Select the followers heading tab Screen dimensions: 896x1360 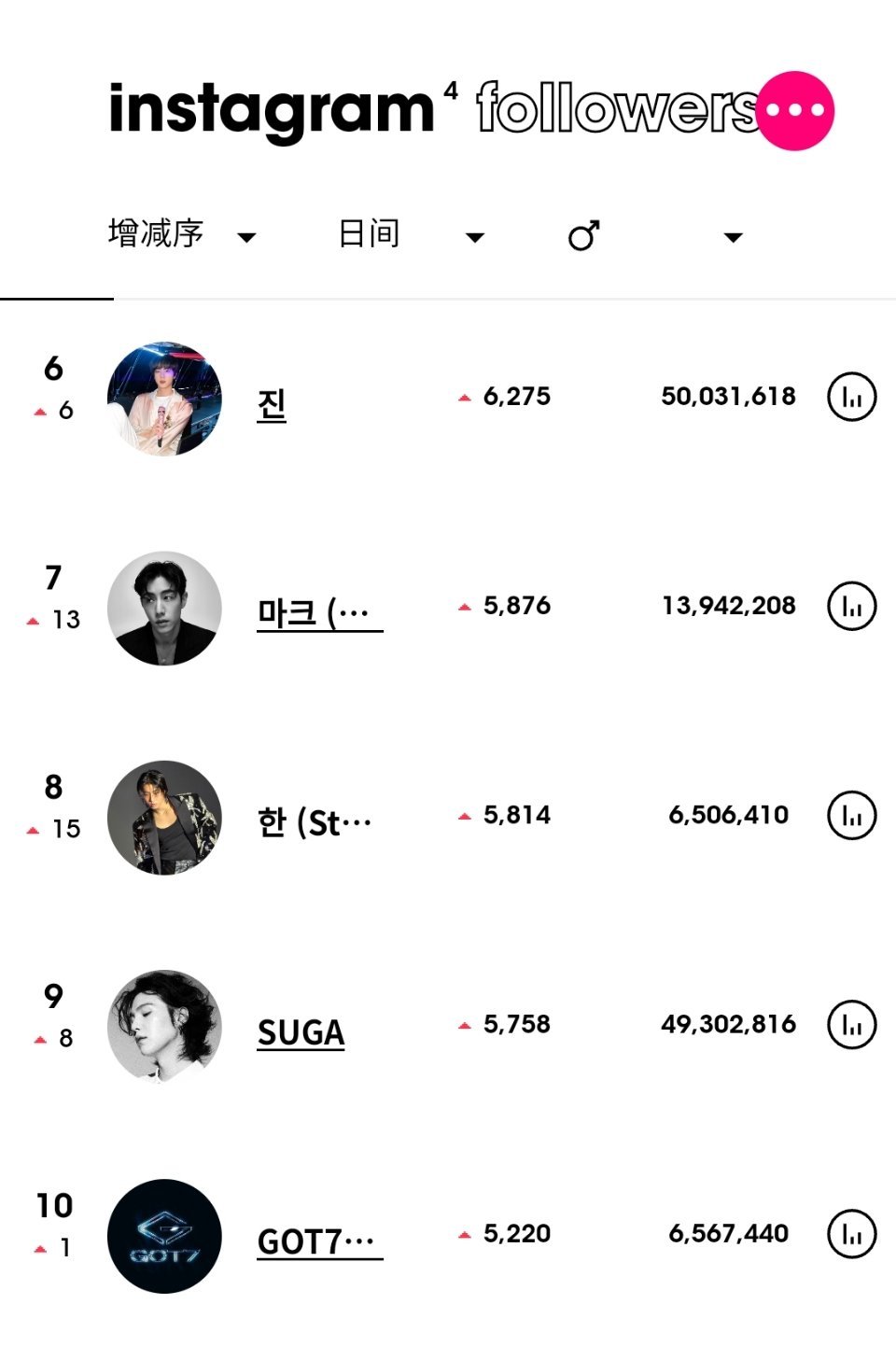[x=617, y=108]
